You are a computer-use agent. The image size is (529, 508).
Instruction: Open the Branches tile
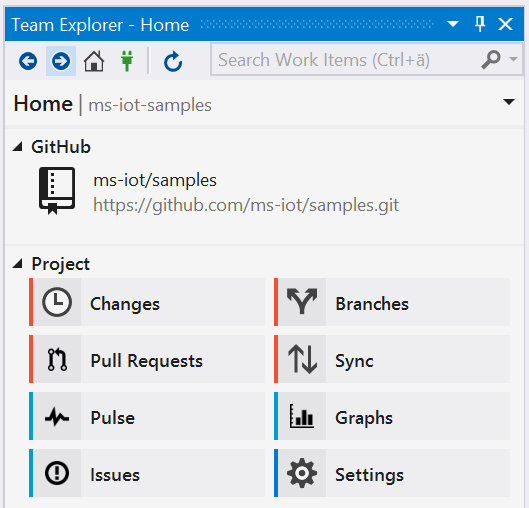(x=392, y=302)
